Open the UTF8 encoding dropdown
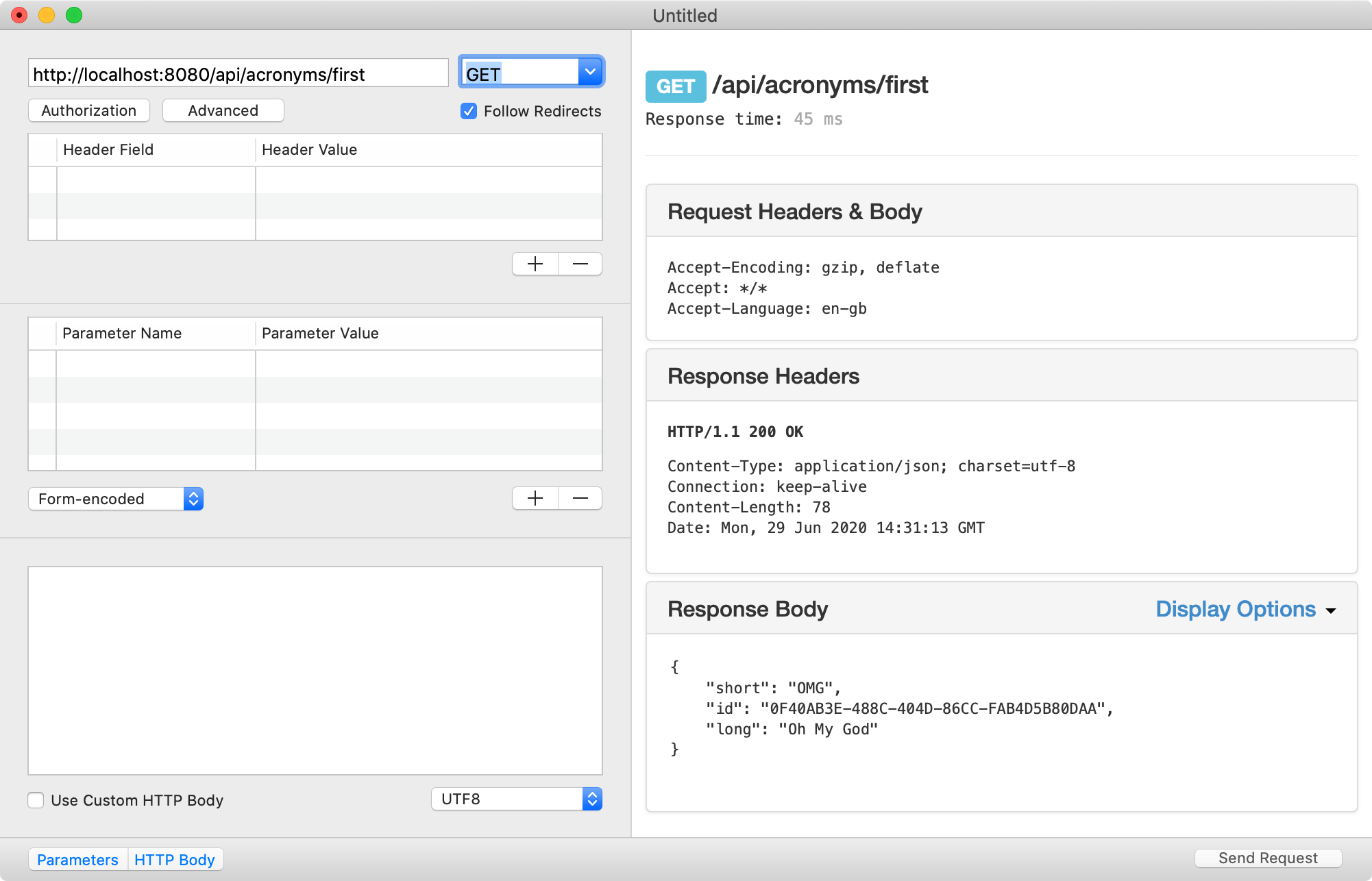The image size is (1372, 881). [517, 799]
